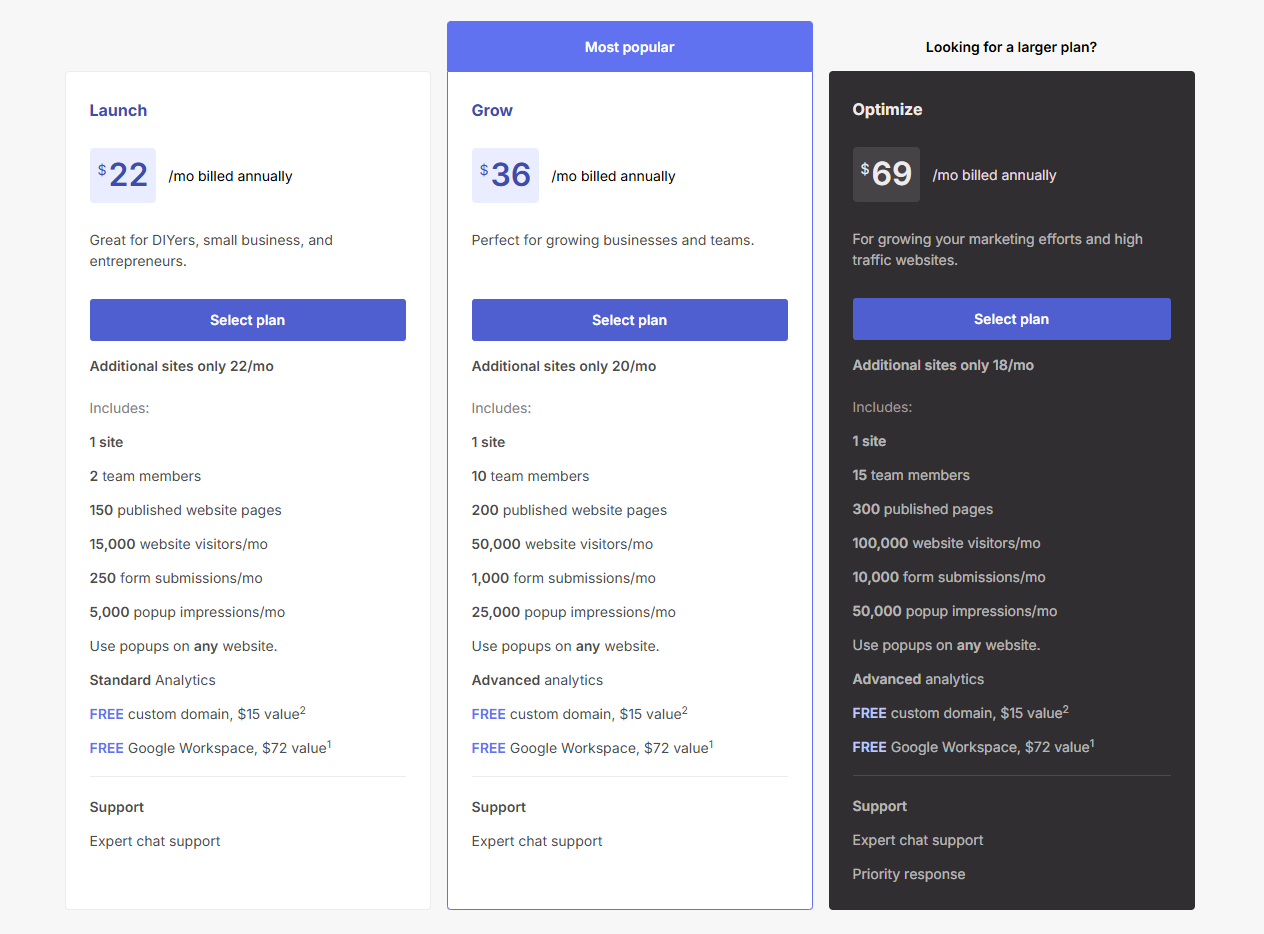The width and height of the screenshot is (1264, 934).
Task: Click Select plan for the Launch plan
Action: pyautogui.click(x=247, y=320)
